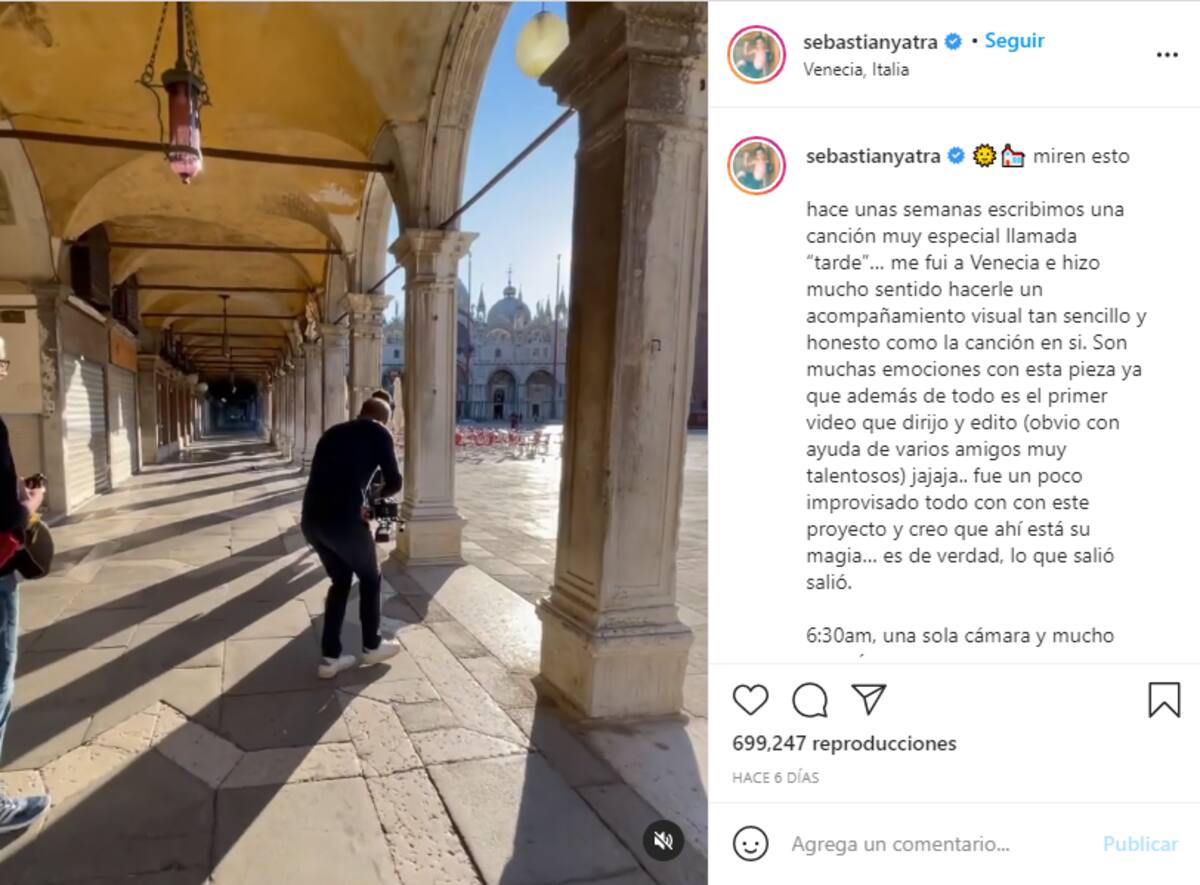Open comments with the speech bubble icon

pos(810,700)
